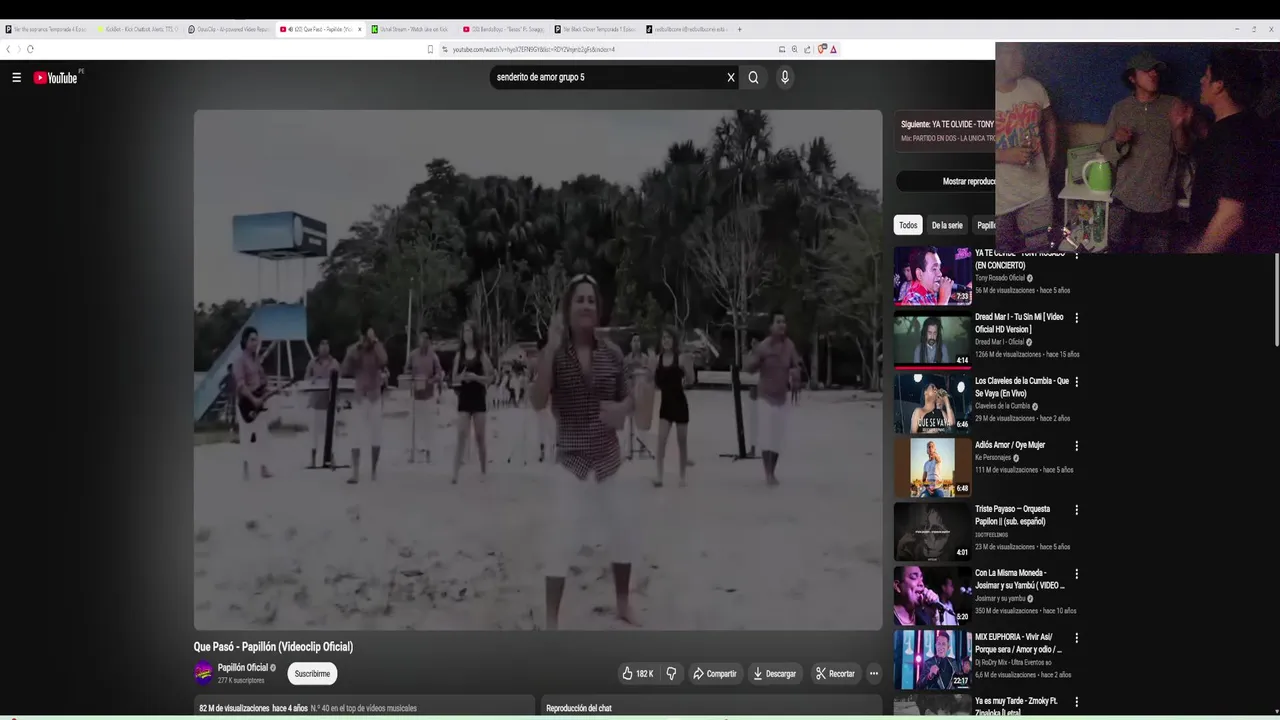Open the three-dot more actions menu under the video
1280x720 pixels.
click(873, 674)
